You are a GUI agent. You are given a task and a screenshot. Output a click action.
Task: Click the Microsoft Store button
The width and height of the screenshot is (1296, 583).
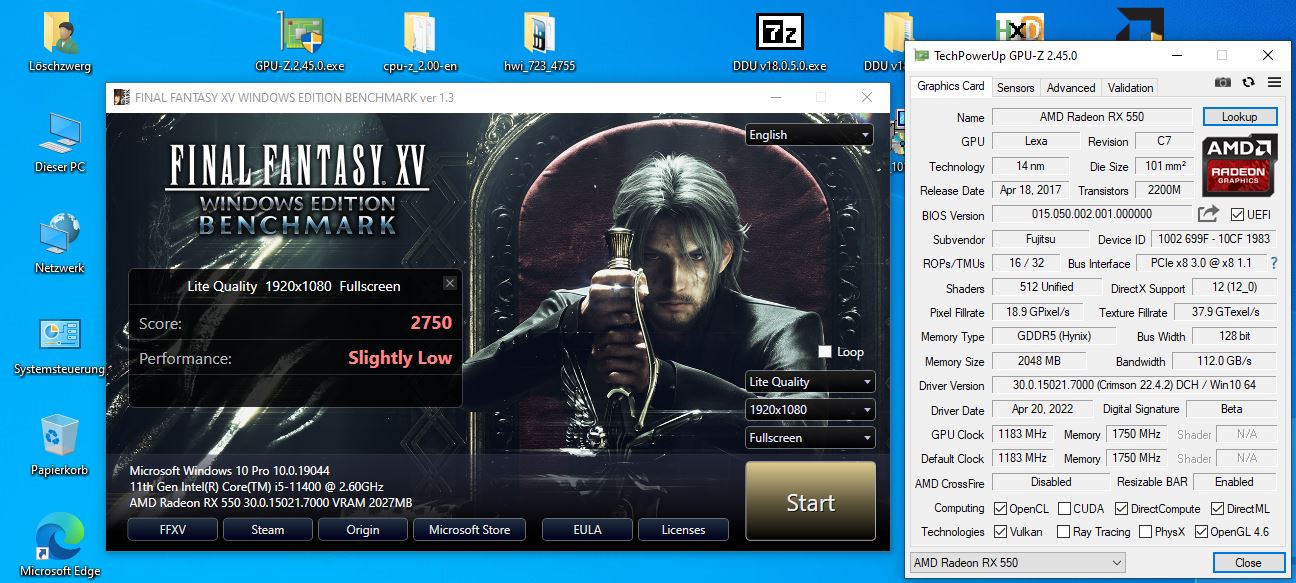(469, 530)
